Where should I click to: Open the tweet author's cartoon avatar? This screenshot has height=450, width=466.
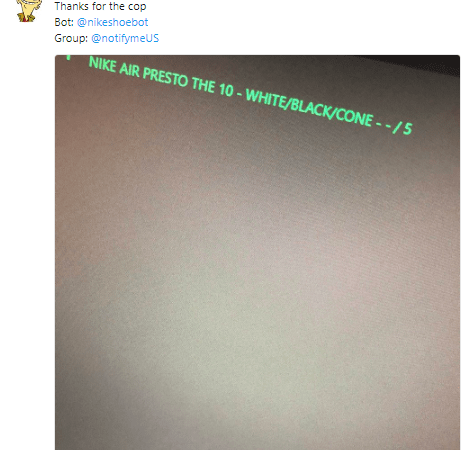coord(29,10)
